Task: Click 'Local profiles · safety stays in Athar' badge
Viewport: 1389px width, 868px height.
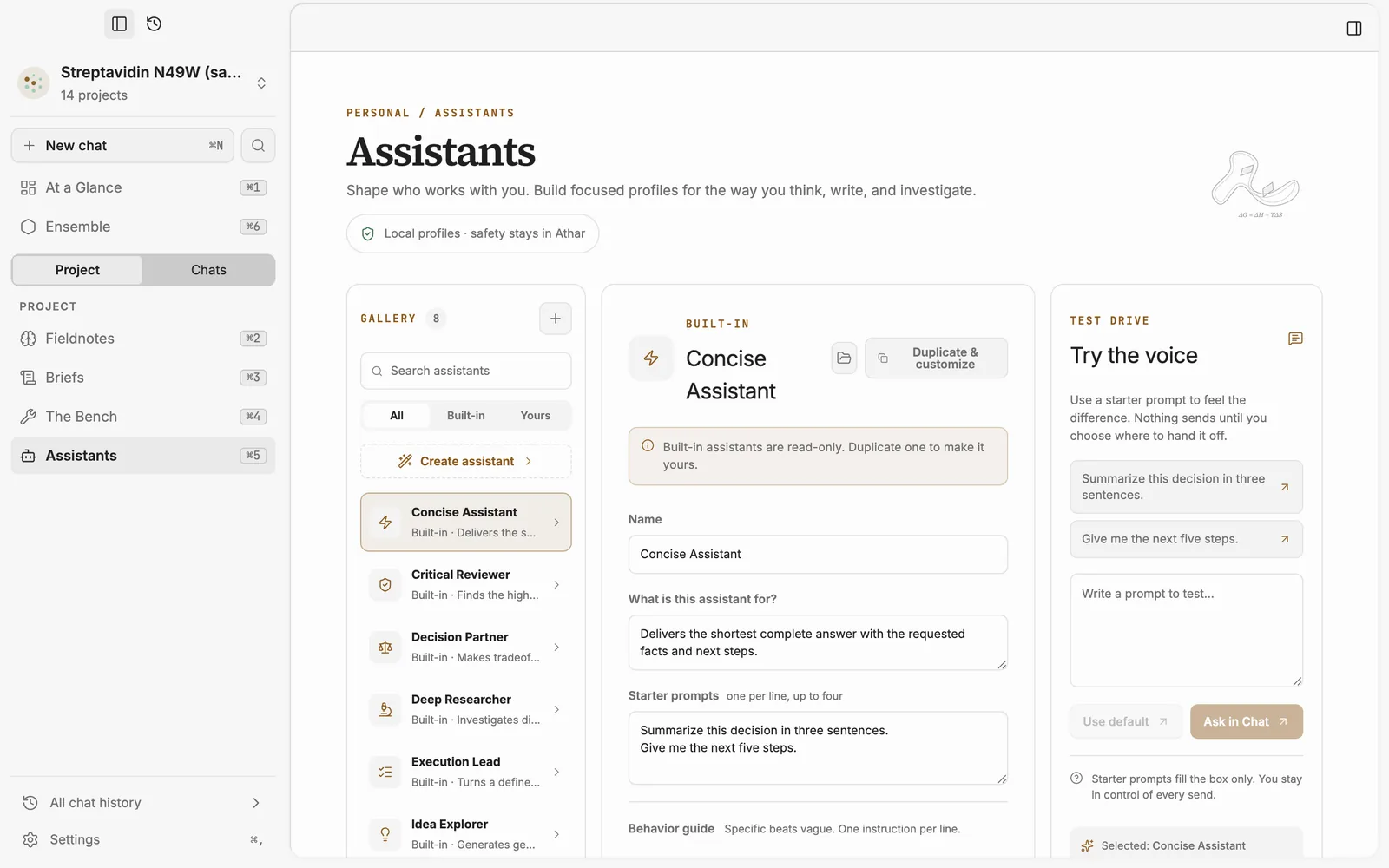Action: [472, 233]
